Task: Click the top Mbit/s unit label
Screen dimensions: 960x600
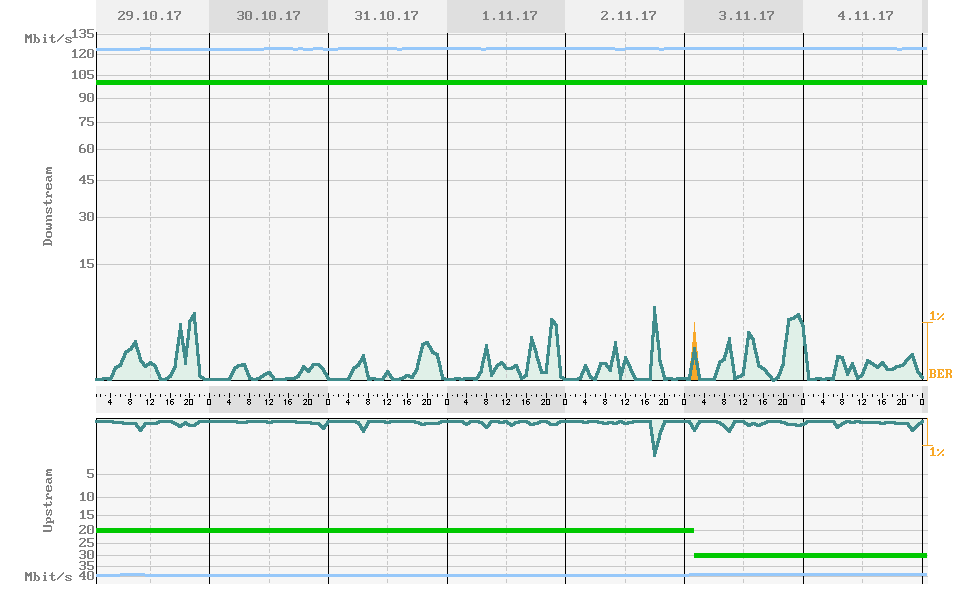Action: 47,39
